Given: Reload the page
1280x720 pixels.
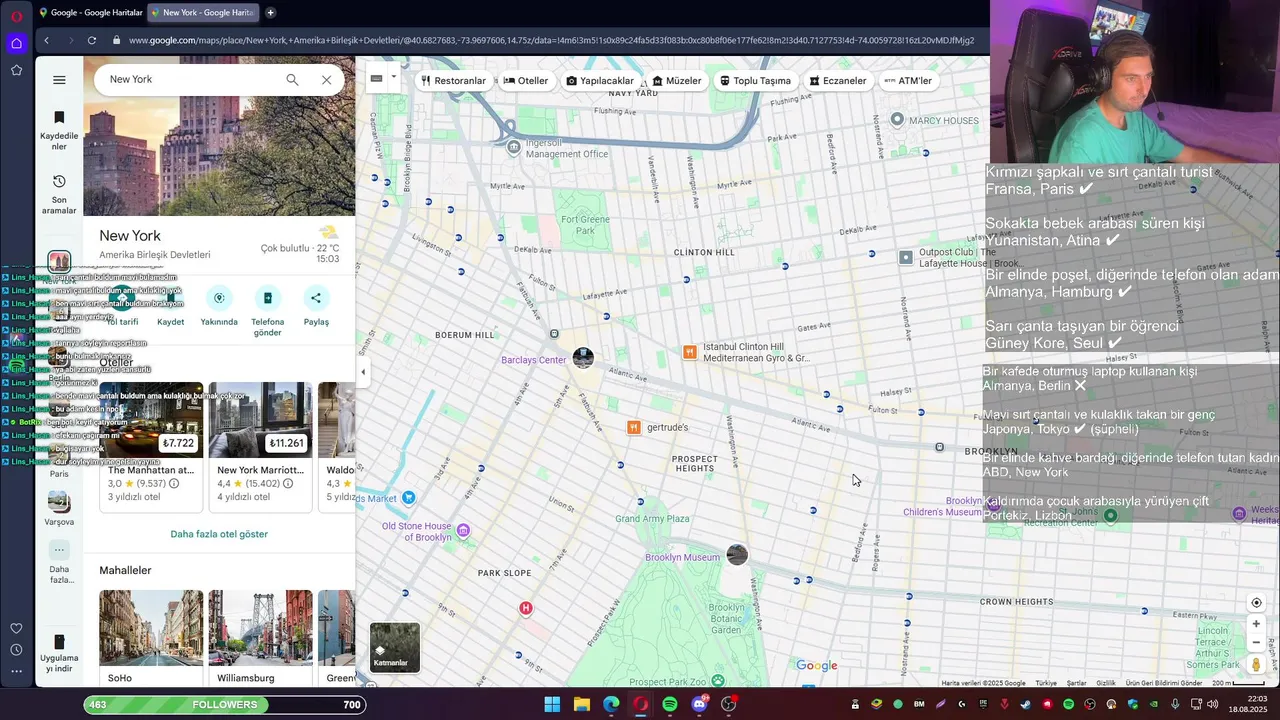Looking at the screenshot, I should point(91,40).
